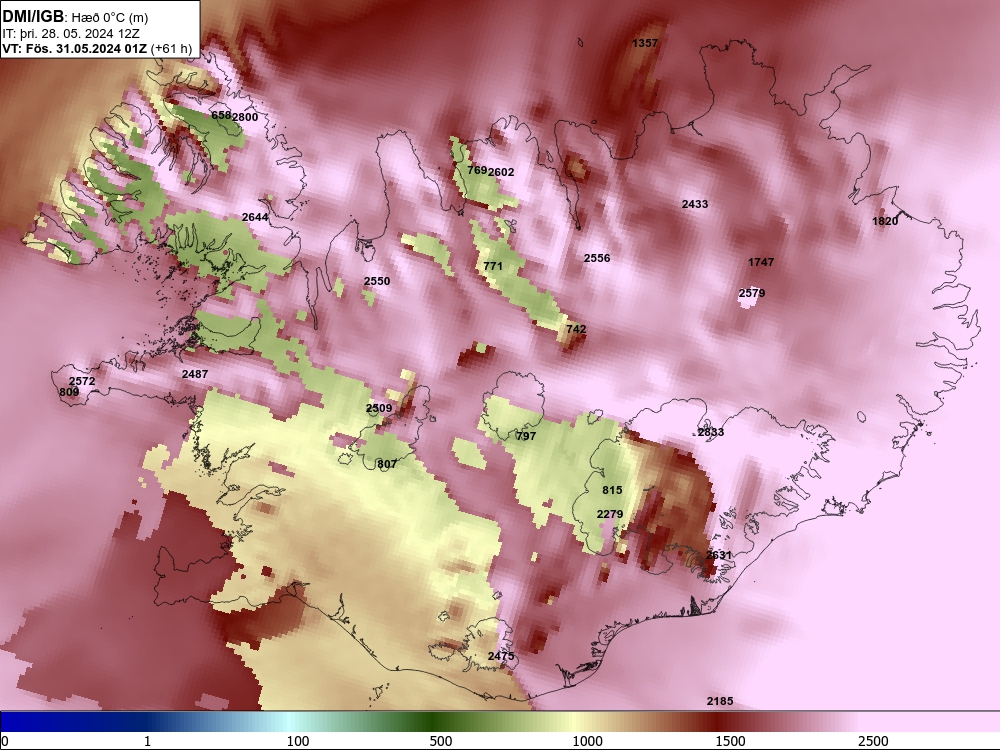The height and width of the screenshot is (750, 1000).
Task: Click the map value 807
Action: pyautogui.click(x=386, y=464)
